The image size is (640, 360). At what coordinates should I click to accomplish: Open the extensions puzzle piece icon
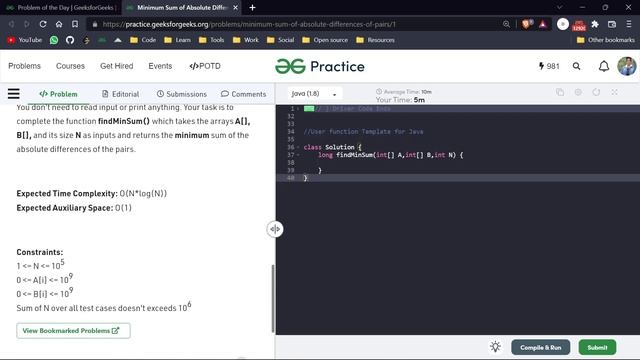[x=595, y=24]
